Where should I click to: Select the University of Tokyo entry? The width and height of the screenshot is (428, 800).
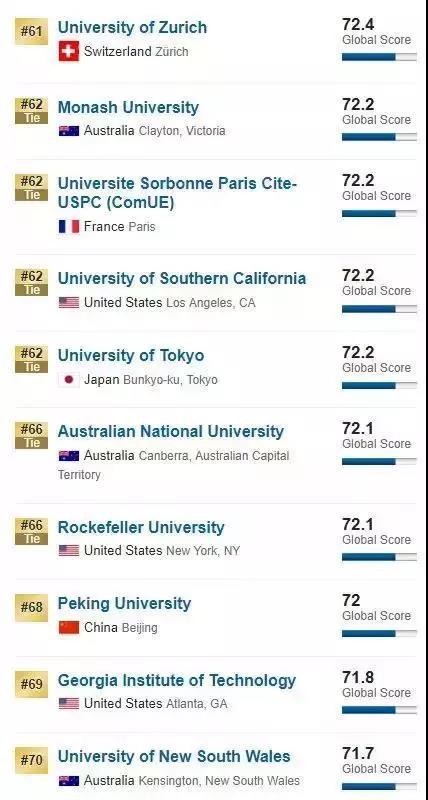[x=131, y=355]
